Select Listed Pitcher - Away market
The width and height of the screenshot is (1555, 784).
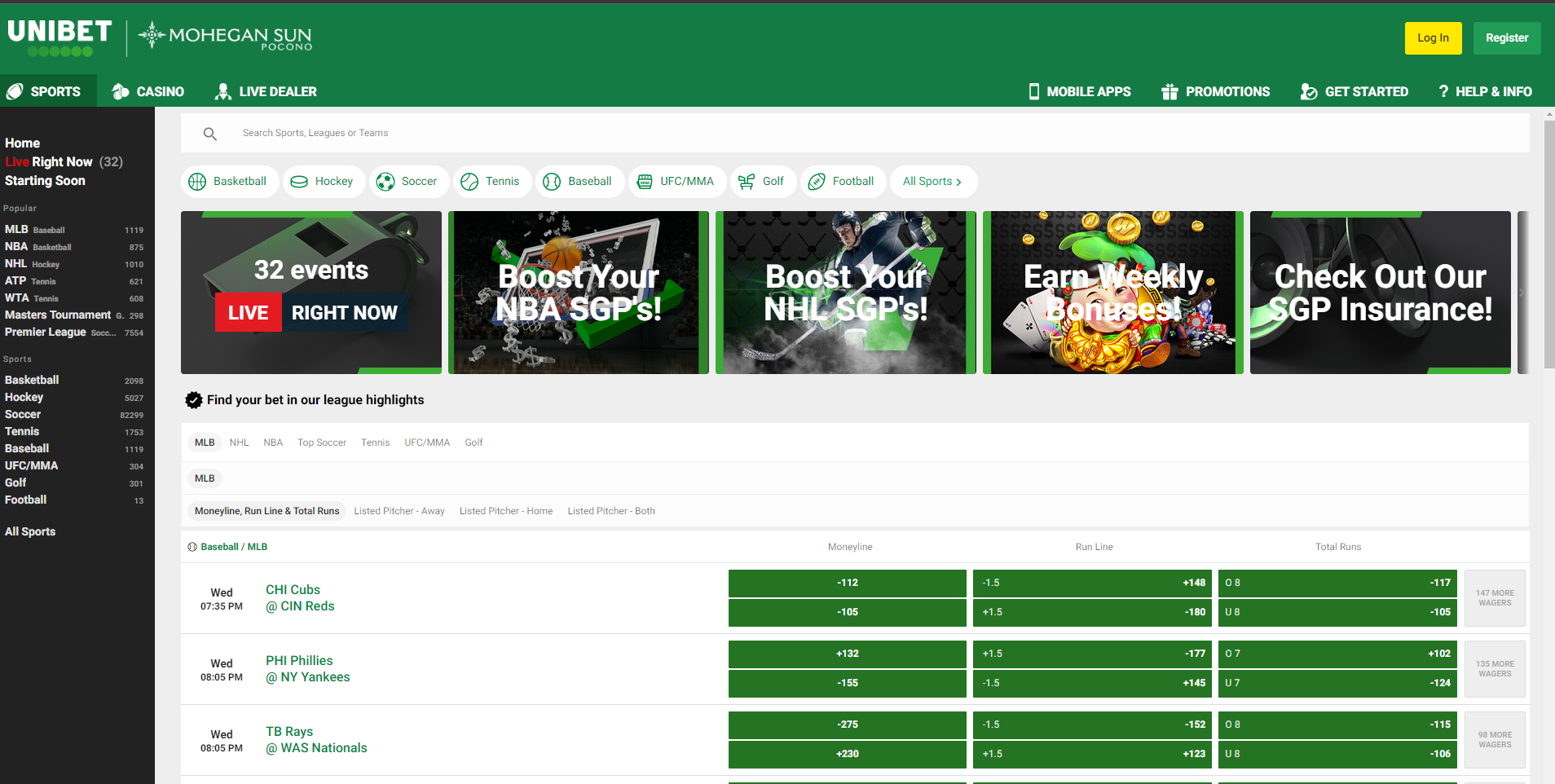(x=399, y=511)
